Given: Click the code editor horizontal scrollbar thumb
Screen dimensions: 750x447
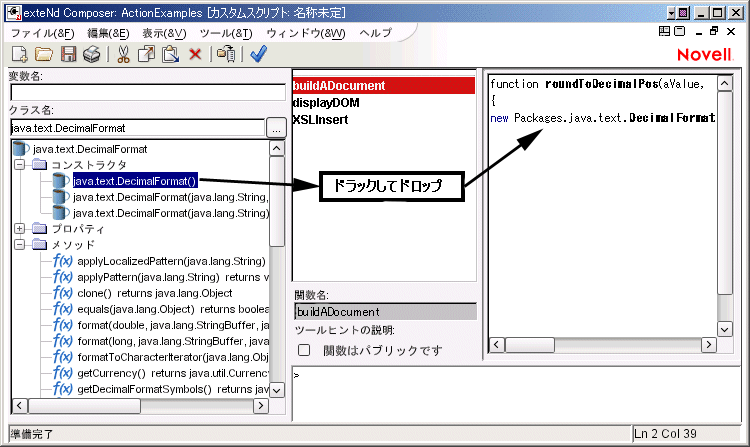Looking at the screenshot, I should (529, 345).
